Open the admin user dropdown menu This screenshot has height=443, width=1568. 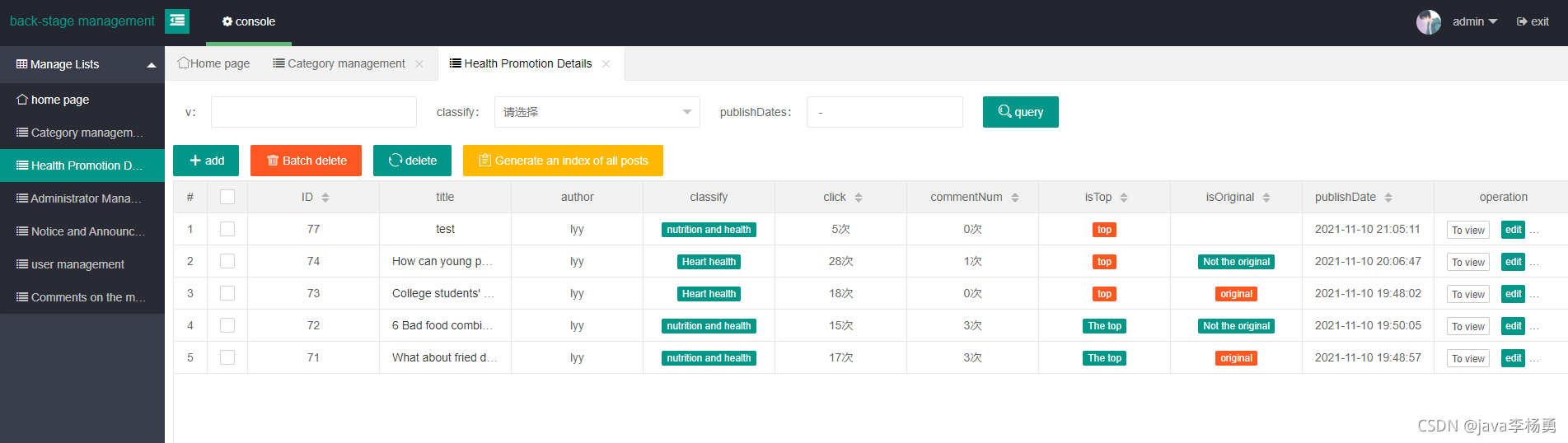pyautogui.click(x=1475, y=21)
